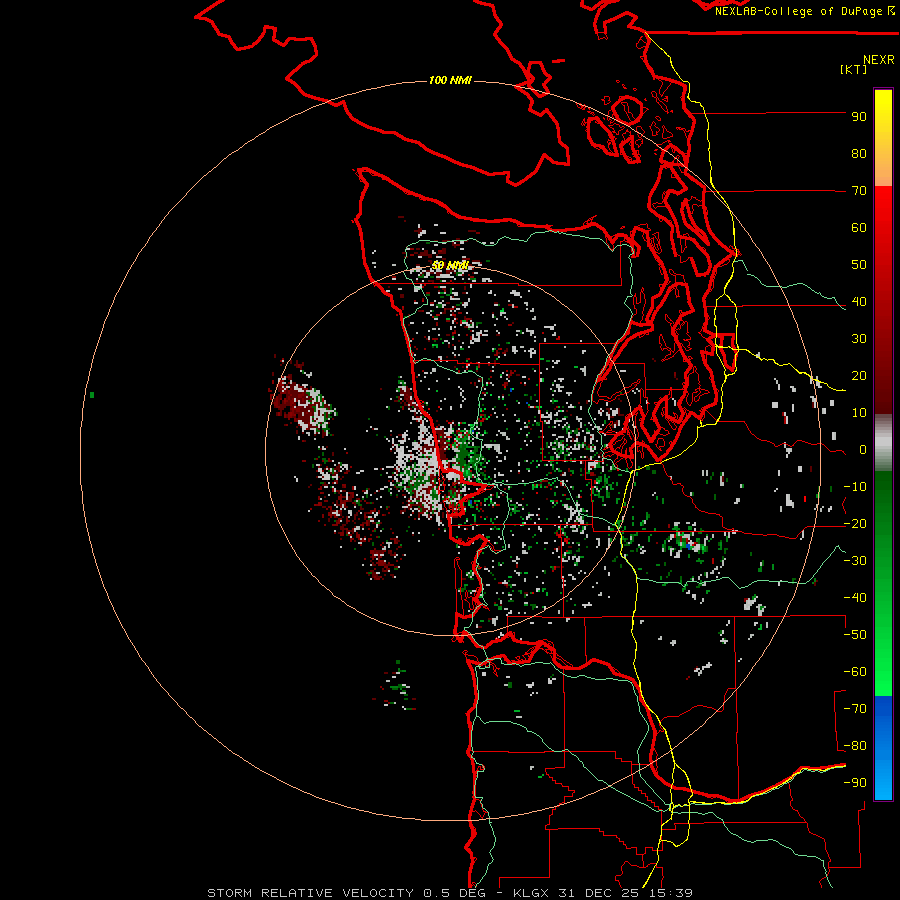Screen dimensions: 900x900
Task: Pick the bright red color bar segment
Action: pos(883,210)
